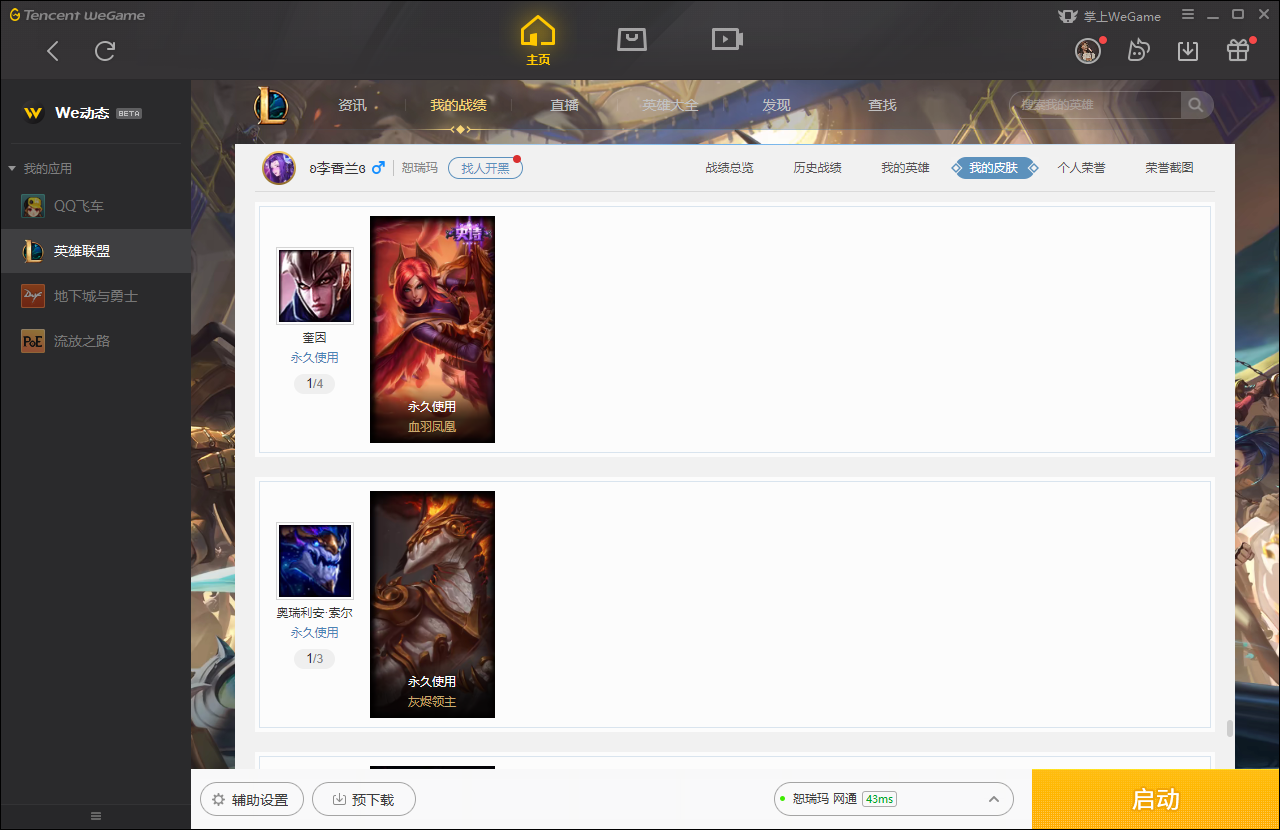Open the video live stream icon

tap(727, 39)
